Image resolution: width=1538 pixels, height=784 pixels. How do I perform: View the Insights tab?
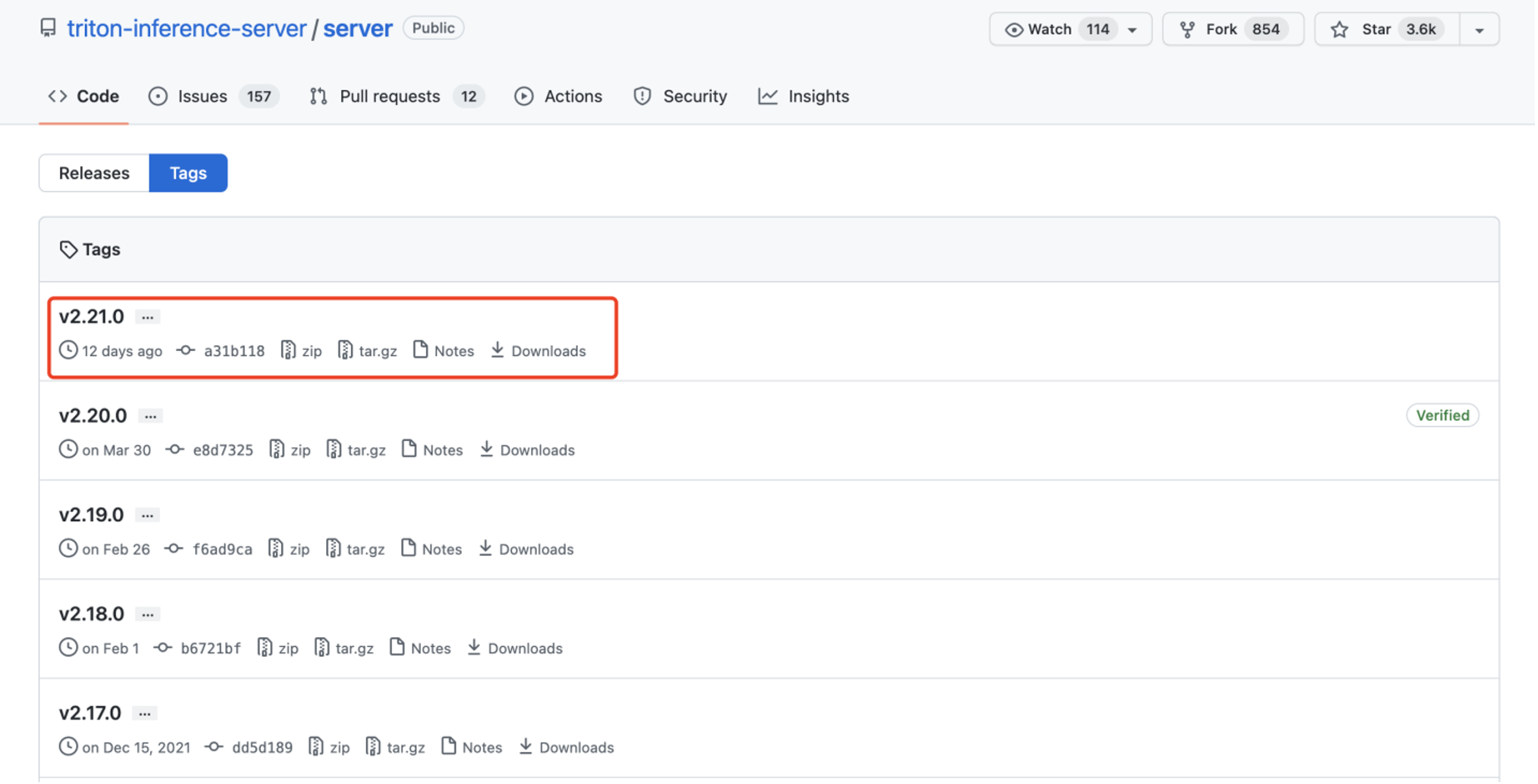tap(803, 96)
